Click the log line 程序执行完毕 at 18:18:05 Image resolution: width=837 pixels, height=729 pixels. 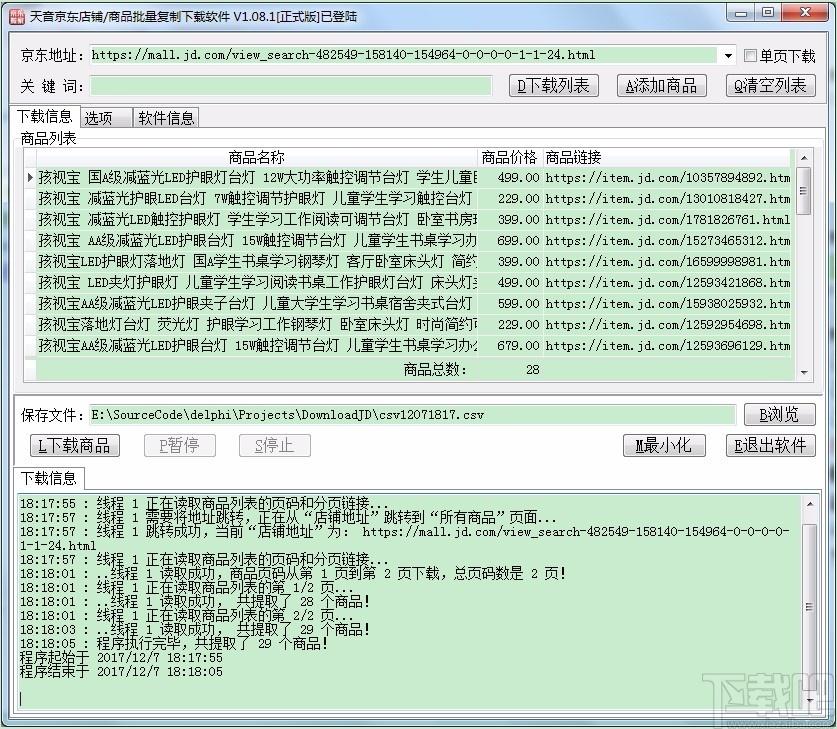coord(174,644)
